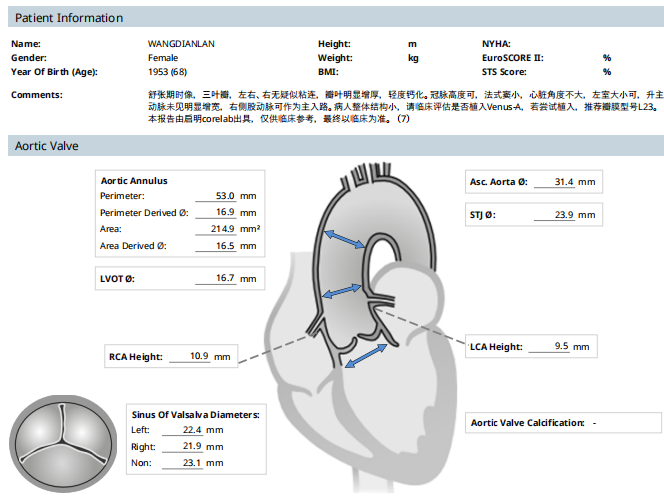This screenshot has width=664, height=502.
Task: Select the RCA Height value 10.9
Action: [198, 356]
